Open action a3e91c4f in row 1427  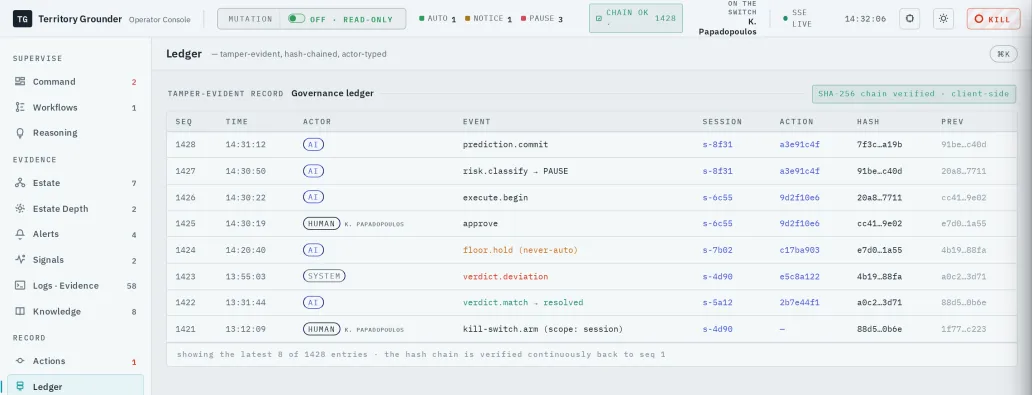click(800, 171)
